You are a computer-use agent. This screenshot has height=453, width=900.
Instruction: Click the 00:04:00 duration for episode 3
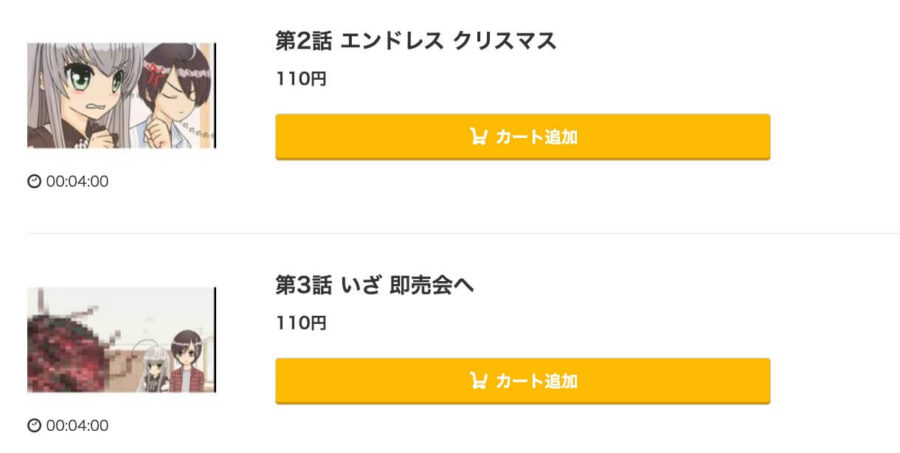click(77, 425)
